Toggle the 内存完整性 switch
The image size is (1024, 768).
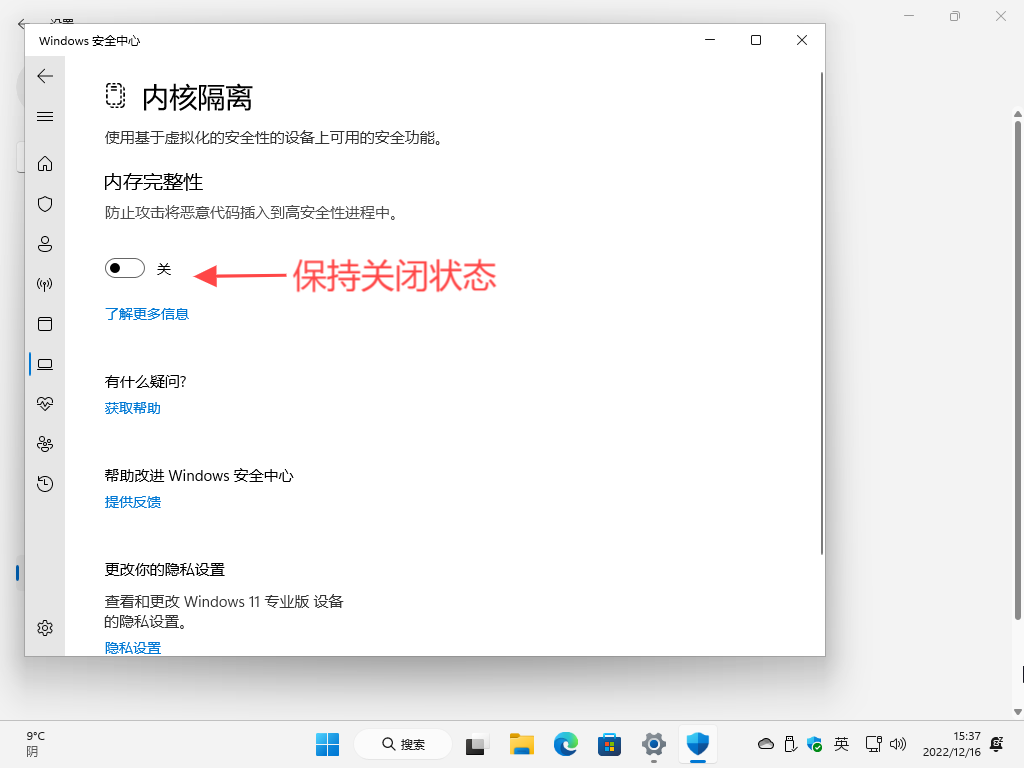pos(125,268)
